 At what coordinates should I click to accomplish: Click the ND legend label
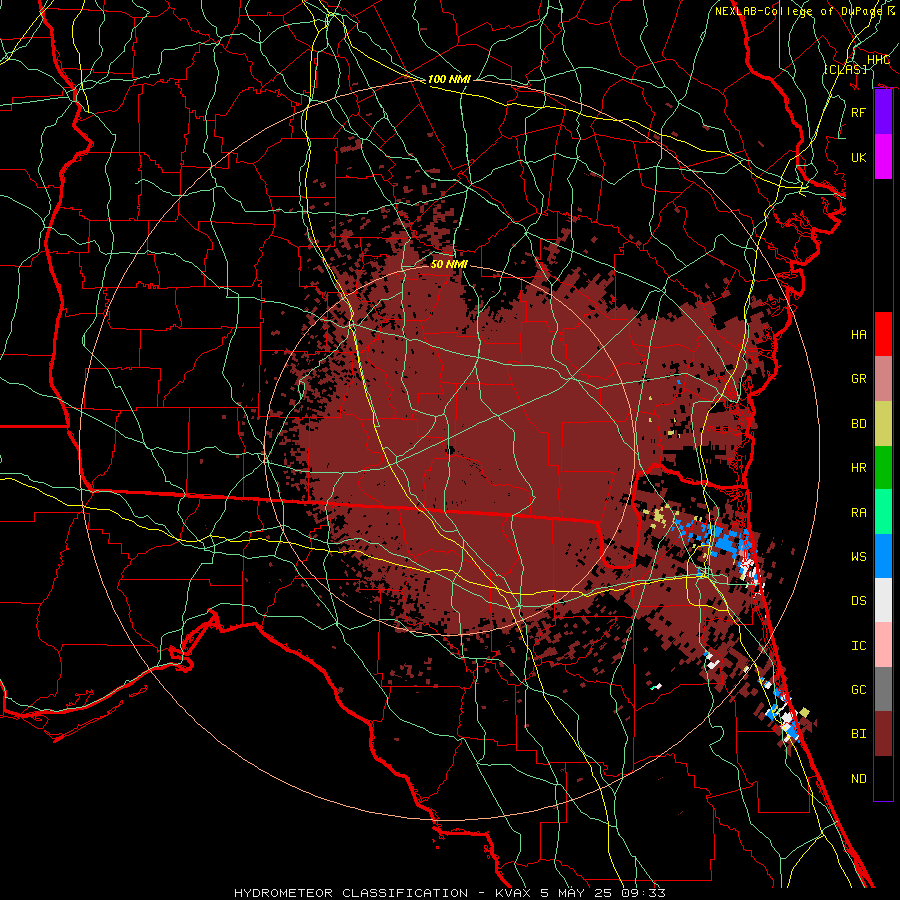tap(859, 778)
